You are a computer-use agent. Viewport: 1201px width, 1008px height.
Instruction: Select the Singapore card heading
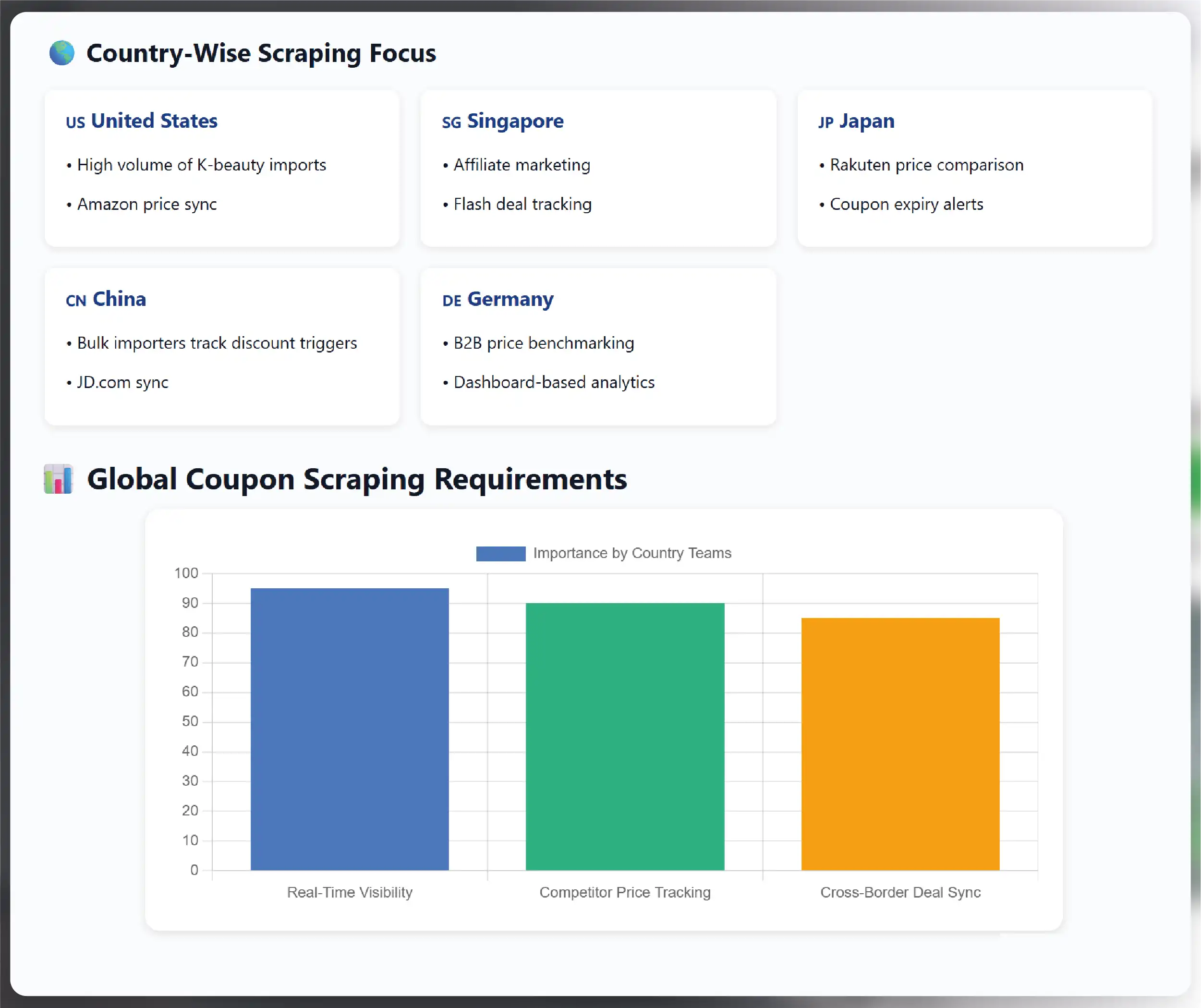pos(515,121)
